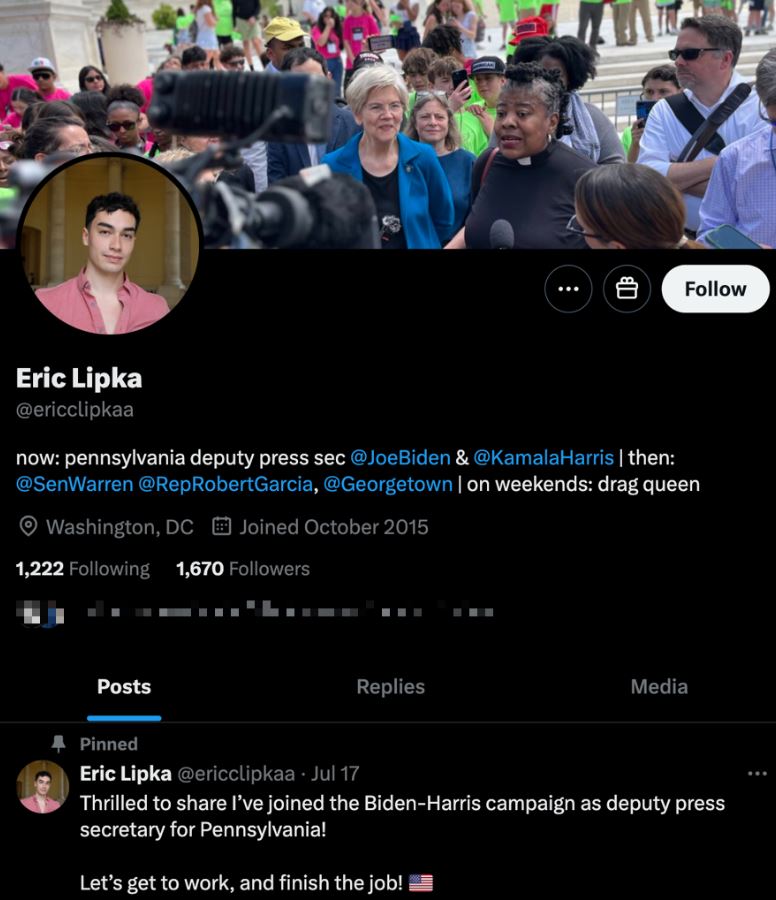Open the three-dot more options button
Image resolution: width=776 pixels, height=900 pixels.
pyautogui.click(x=568, y=289)
